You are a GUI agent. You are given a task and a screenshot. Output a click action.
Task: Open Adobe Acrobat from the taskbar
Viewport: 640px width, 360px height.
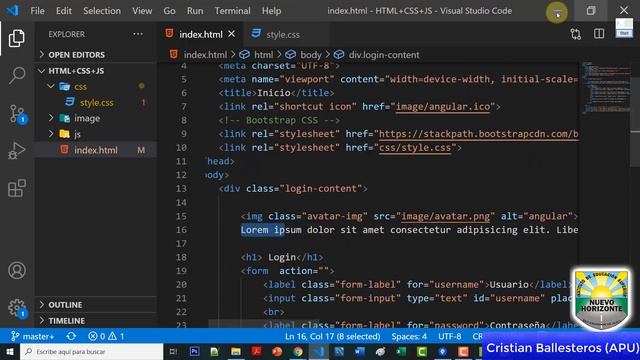point(256,351)
